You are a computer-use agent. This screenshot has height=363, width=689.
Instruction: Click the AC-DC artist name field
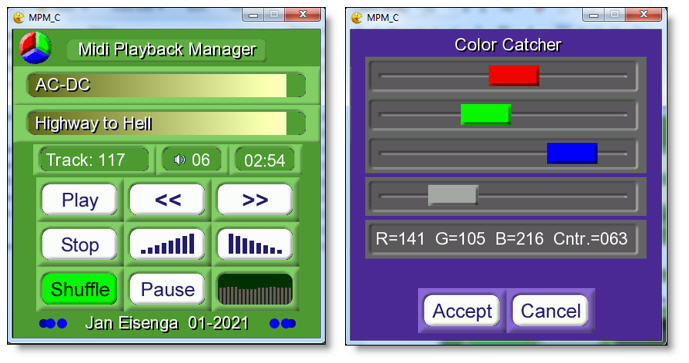(166, 85)
